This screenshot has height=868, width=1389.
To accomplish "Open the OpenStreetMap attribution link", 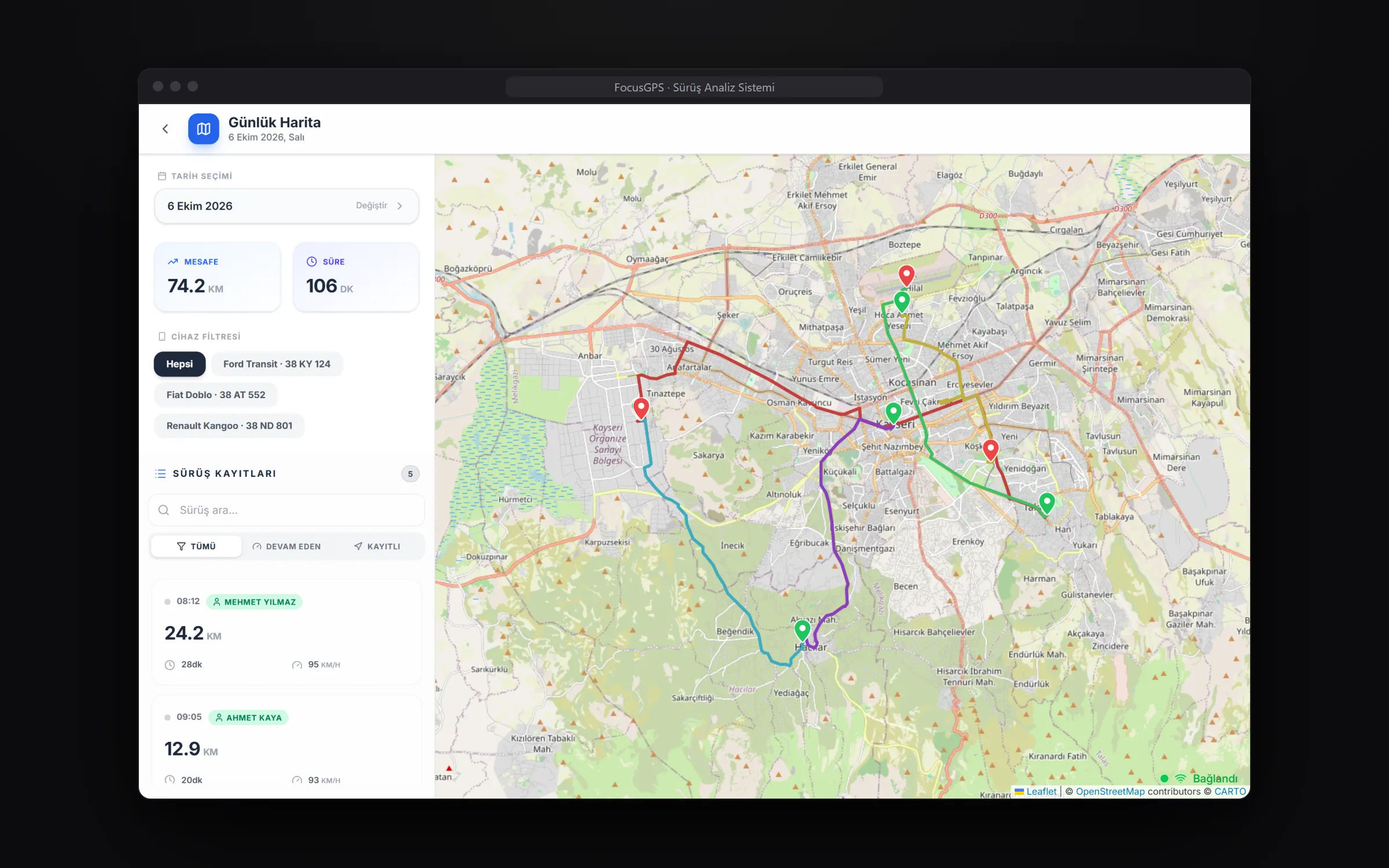I will [x=1110, y=792].
